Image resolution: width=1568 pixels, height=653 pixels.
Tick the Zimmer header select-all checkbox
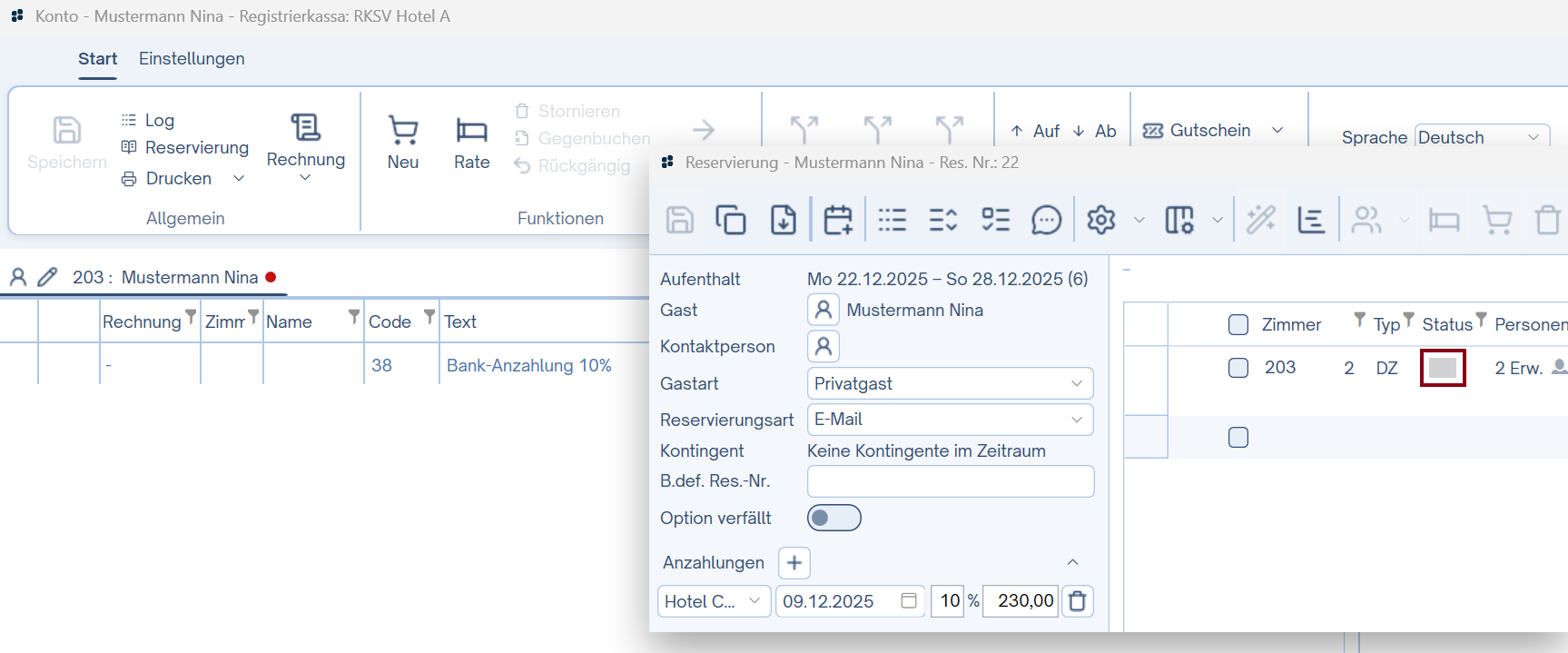(1238, 324)
